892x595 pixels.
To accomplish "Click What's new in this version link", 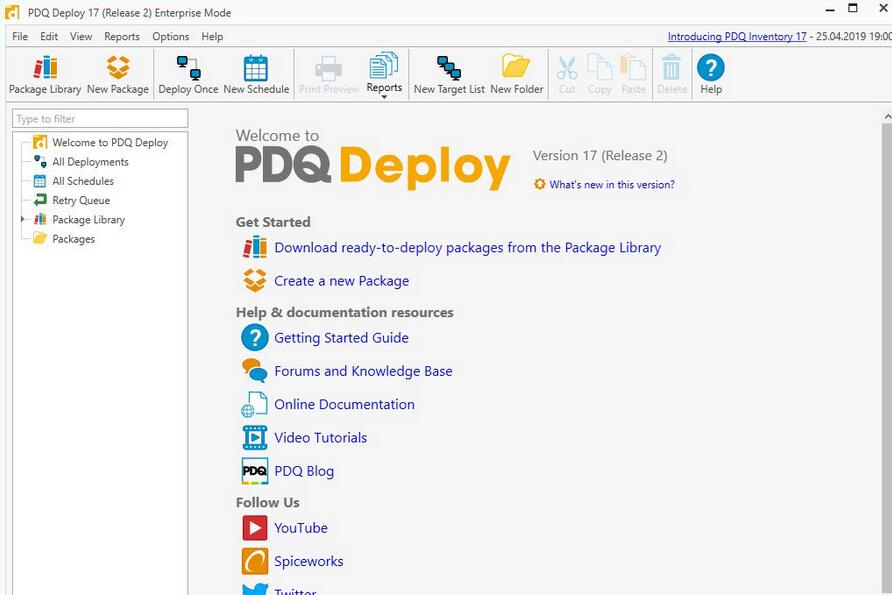I will coord(612,184).
